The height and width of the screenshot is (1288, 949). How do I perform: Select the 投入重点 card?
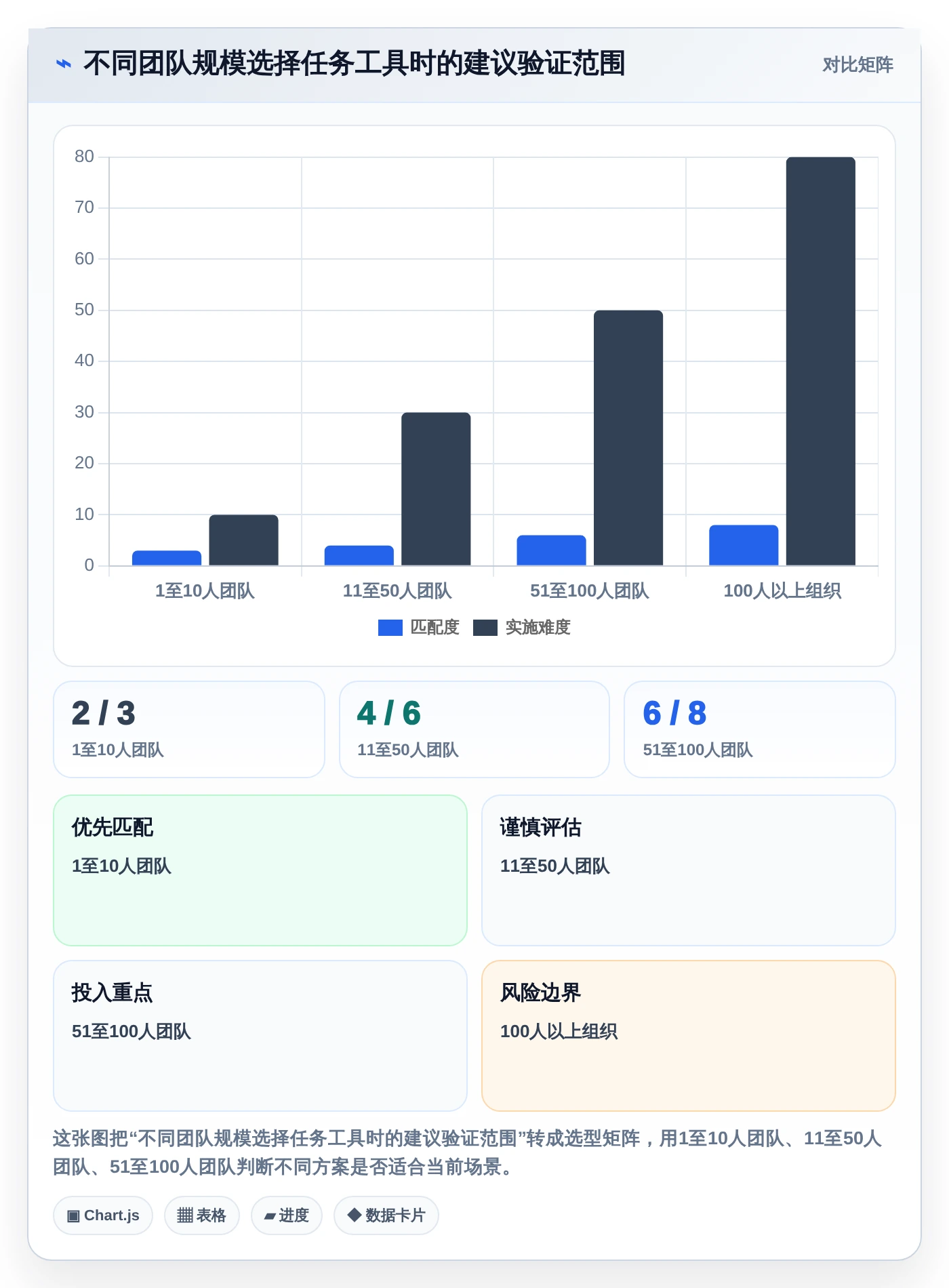click(x=260, y=1036)
